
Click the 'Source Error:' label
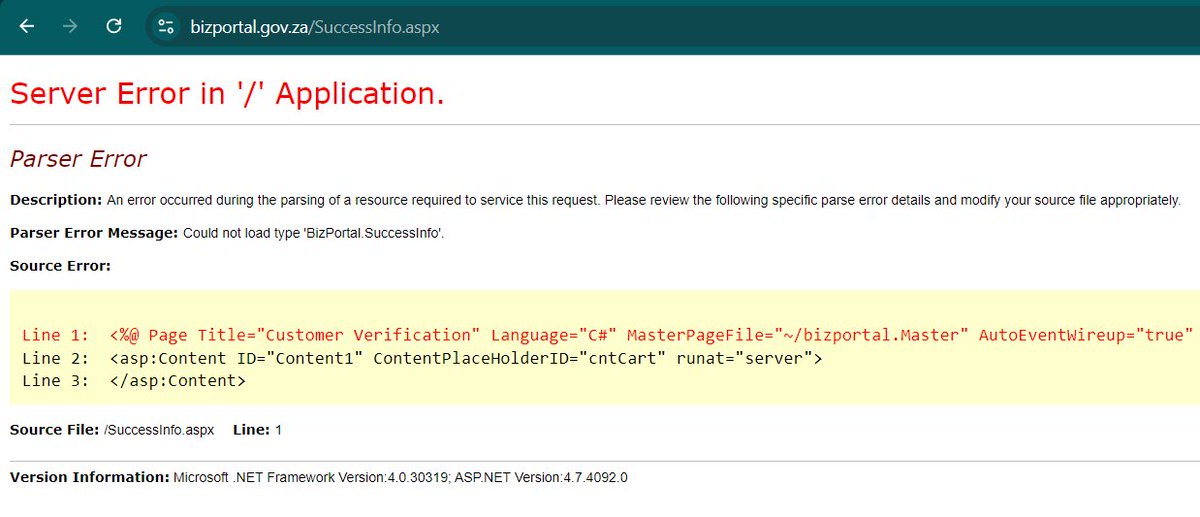tap(60, 266)
